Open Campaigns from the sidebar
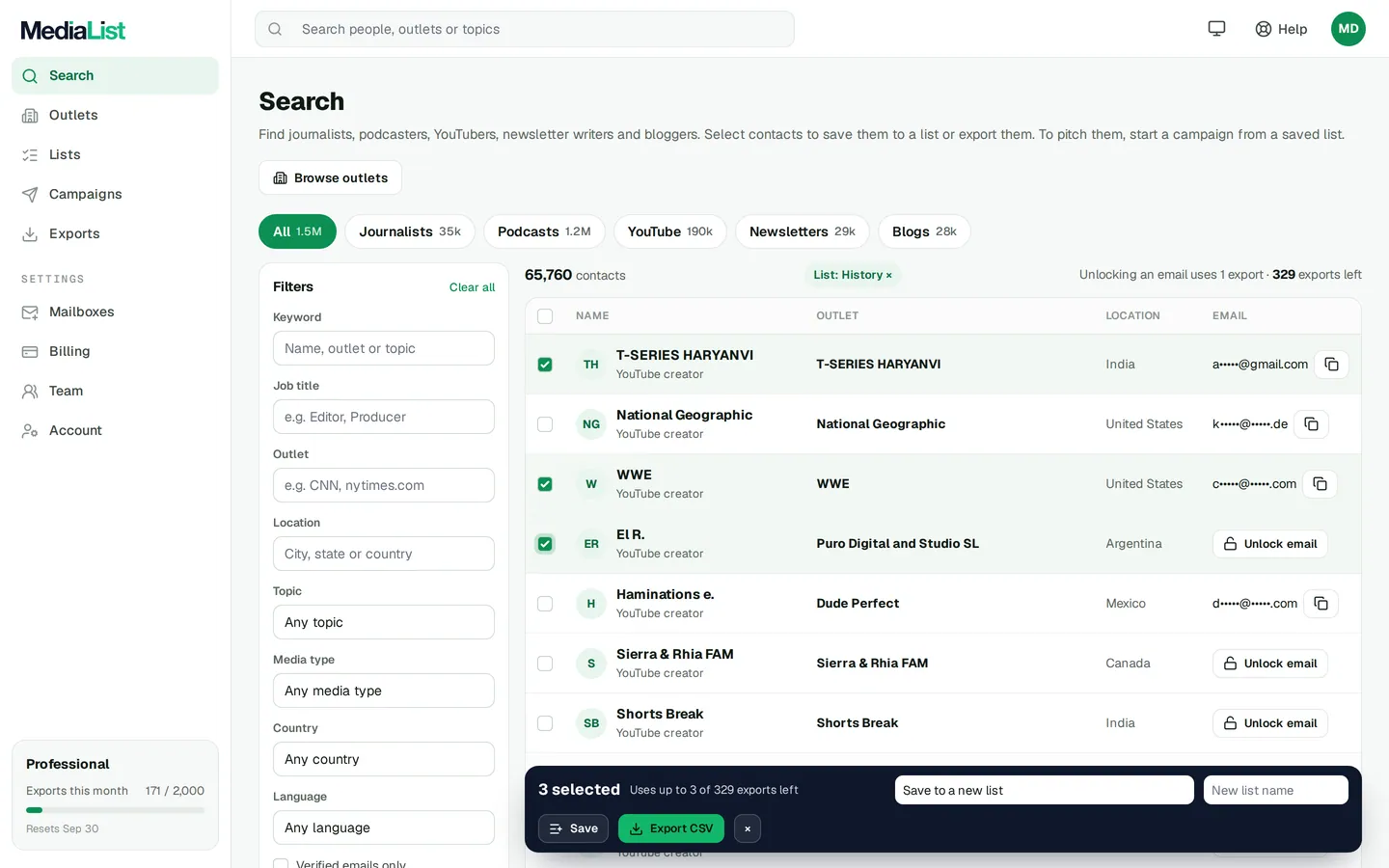Image resolution: width=1389 pixels, height=868 pixels. (115, 194)
